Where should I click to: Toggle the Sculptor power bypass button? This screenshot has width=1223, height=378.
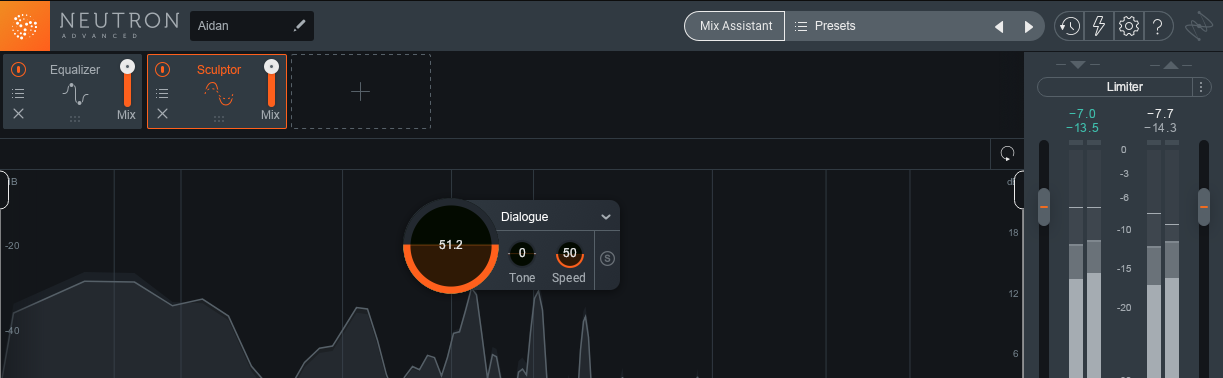[162, 70]
